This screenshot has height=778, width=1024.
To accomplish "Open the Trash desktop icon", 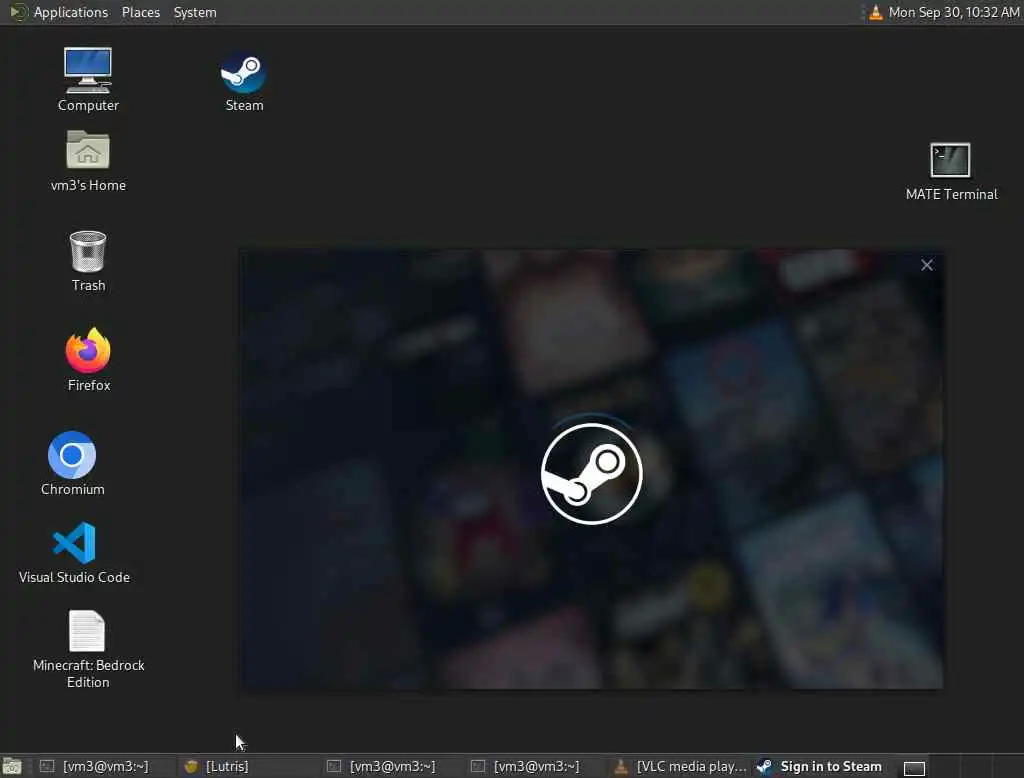I will click(x=88, y=260).
